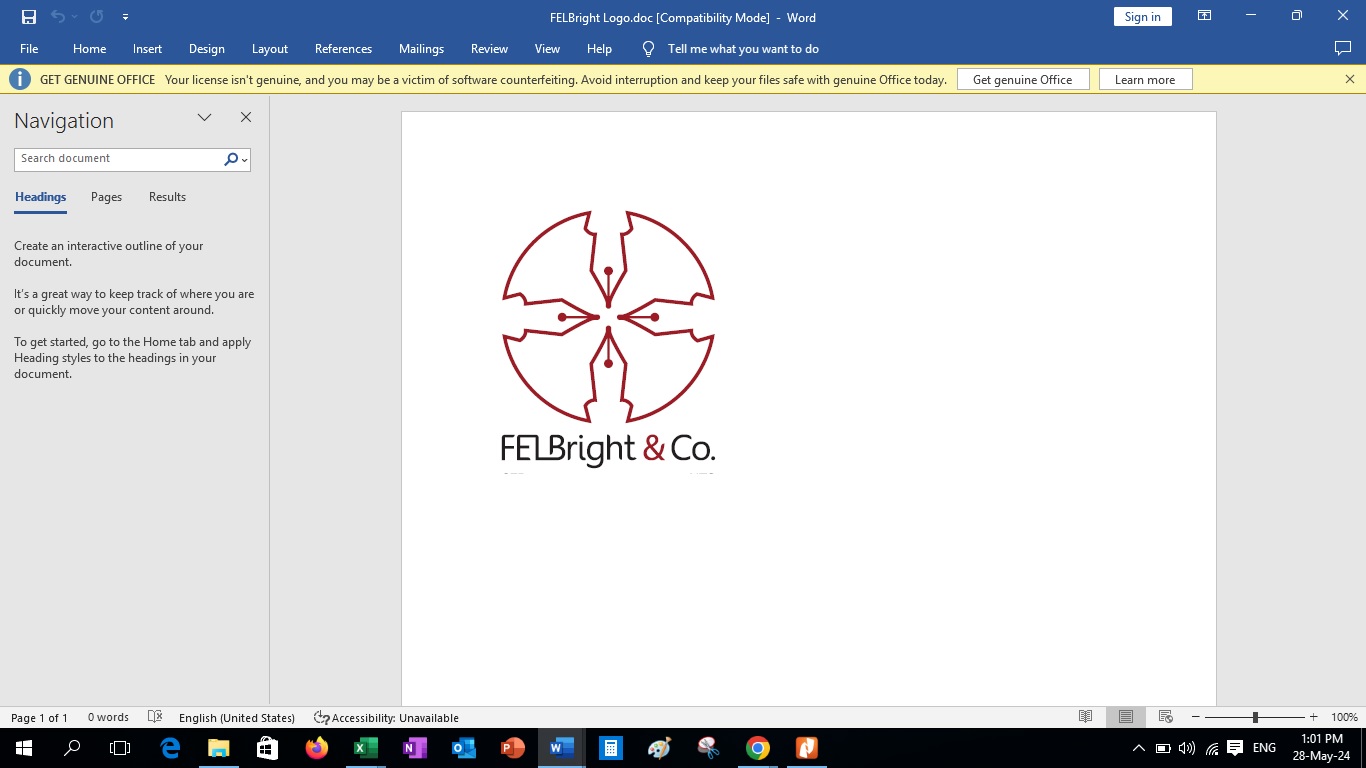Switch to the Home ribbon tab
1366x768 pixels.
(89, 48)
